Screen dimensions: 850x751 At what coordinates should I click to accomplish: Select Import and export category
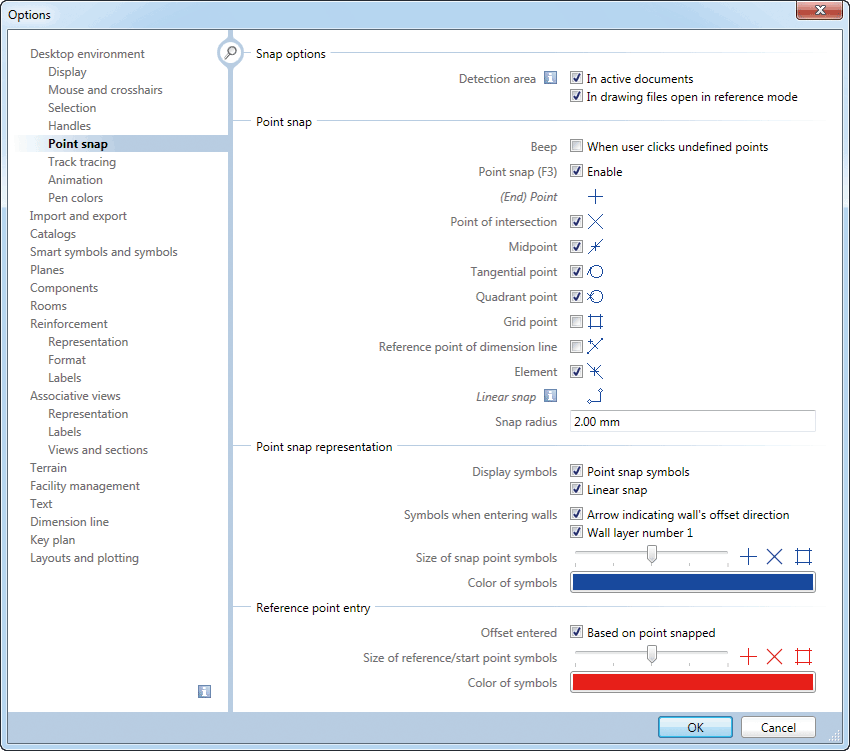[x=78, y=216]
